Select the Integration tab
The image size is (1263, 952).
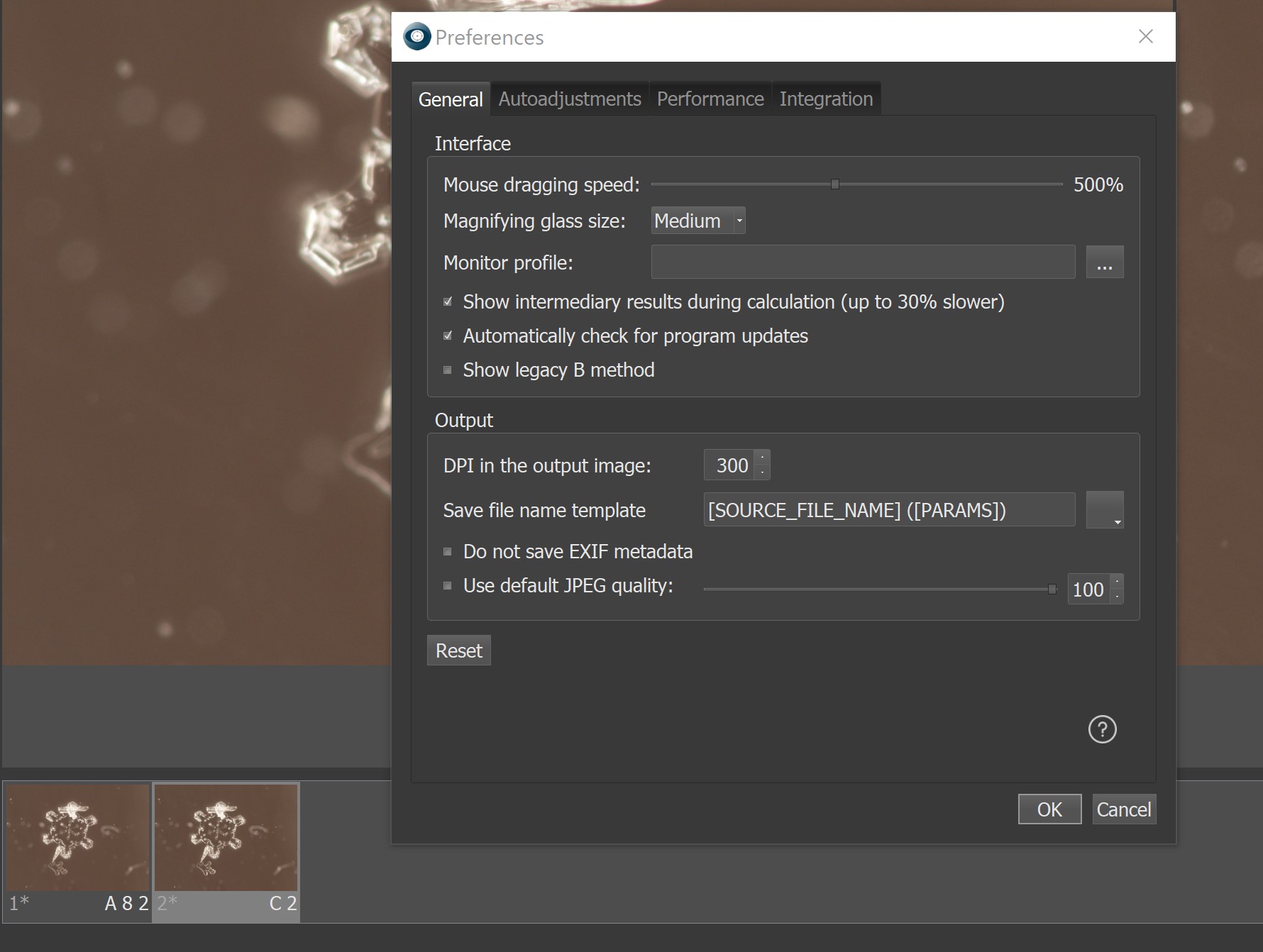pos(826,99)
